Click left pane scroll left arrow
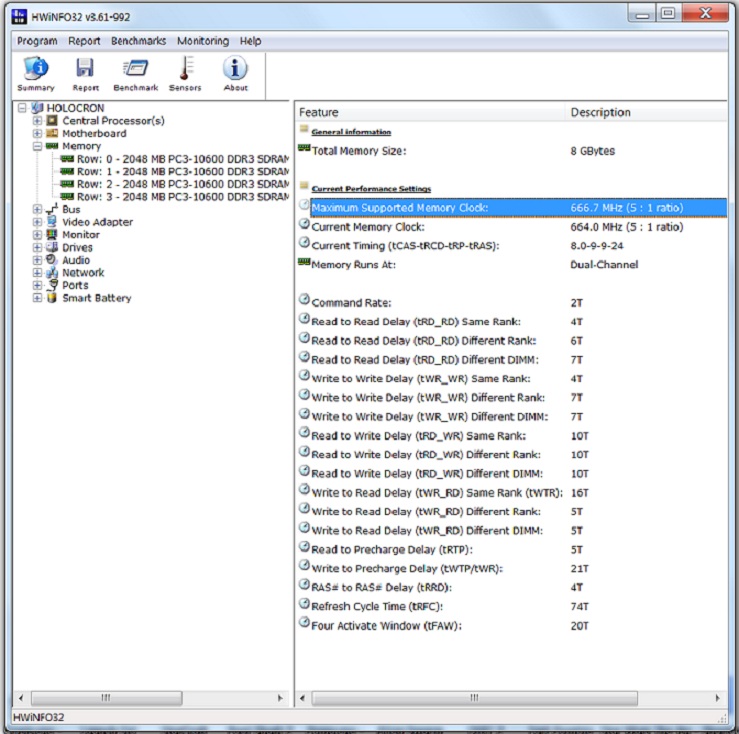The height and width of the screenshot is (734, 739). 21,698
